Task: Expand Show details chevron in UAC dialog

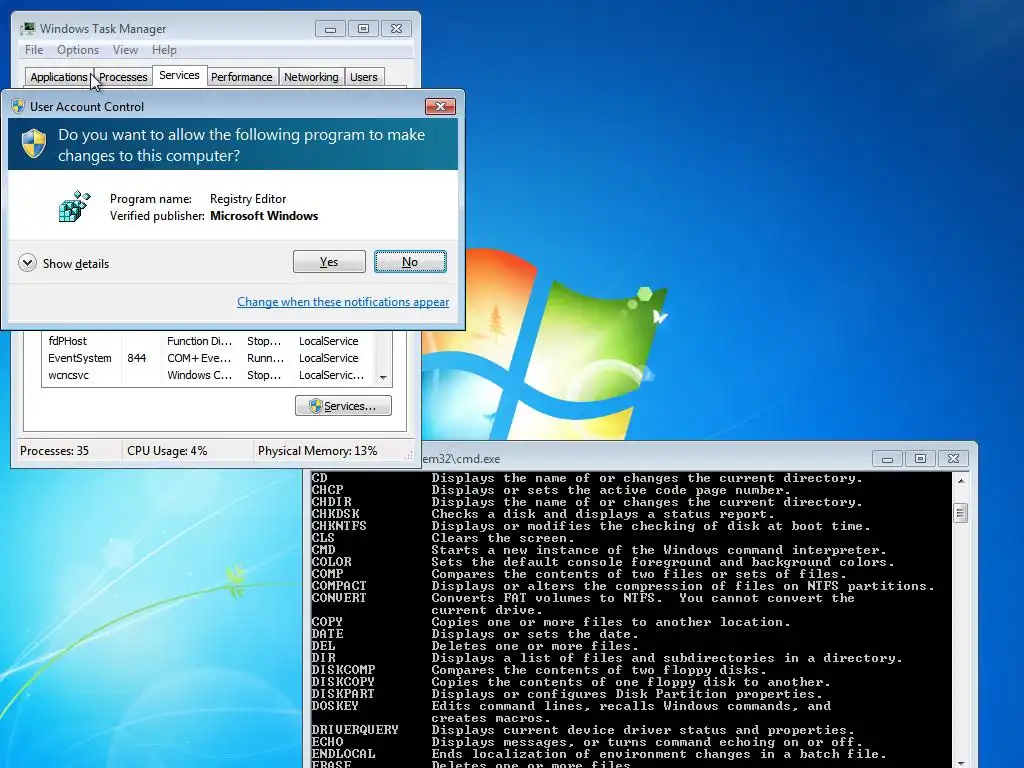Action: pyautogui.click(x=27, y=263)
